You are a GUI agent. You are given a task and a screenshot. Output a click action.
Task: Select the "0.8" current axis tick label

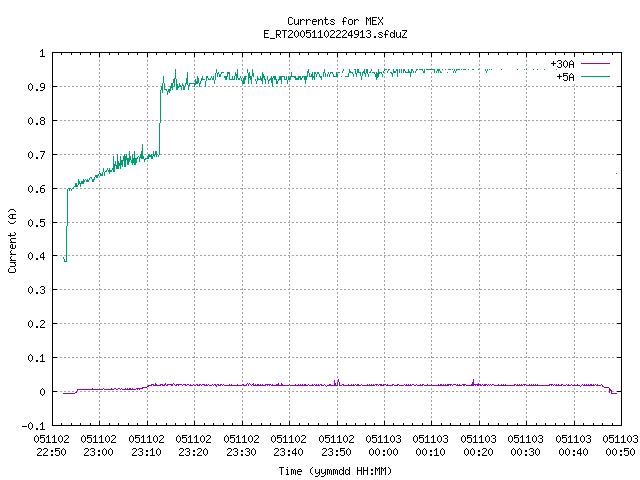coord(36,121)
